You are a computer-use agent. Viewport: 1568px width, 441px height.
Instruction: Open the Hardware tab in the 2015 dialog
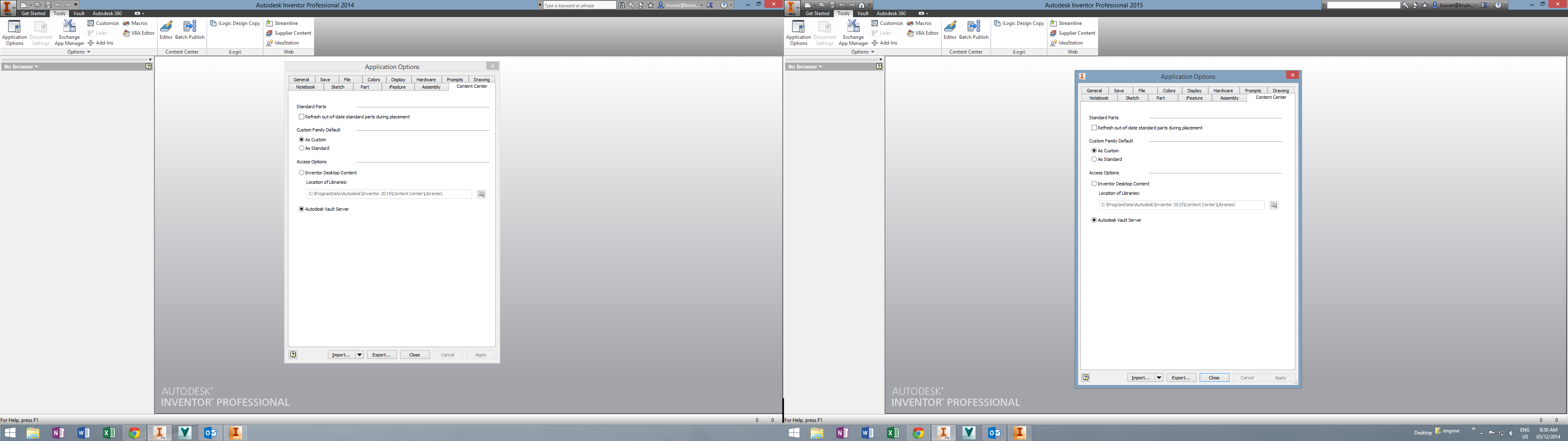tap(1223, 90)
